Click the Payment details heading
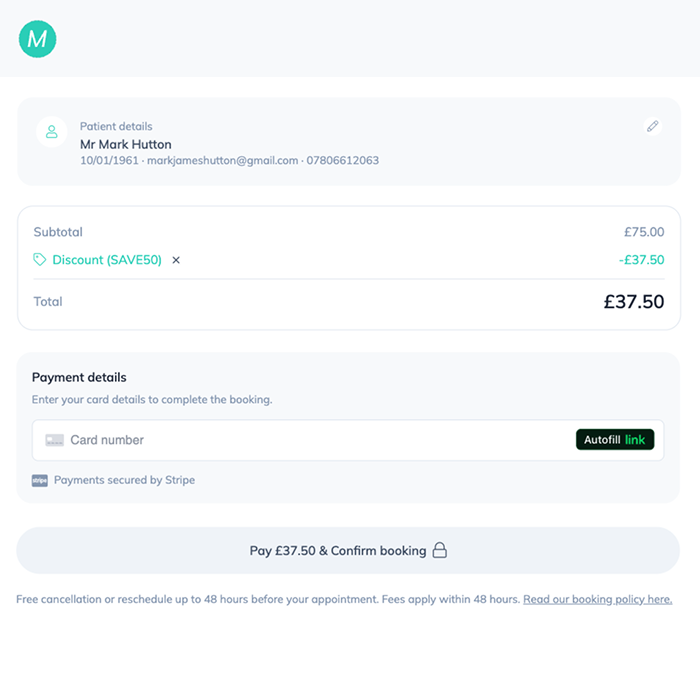This screenshot has width=700, height=700. (79, 378)
